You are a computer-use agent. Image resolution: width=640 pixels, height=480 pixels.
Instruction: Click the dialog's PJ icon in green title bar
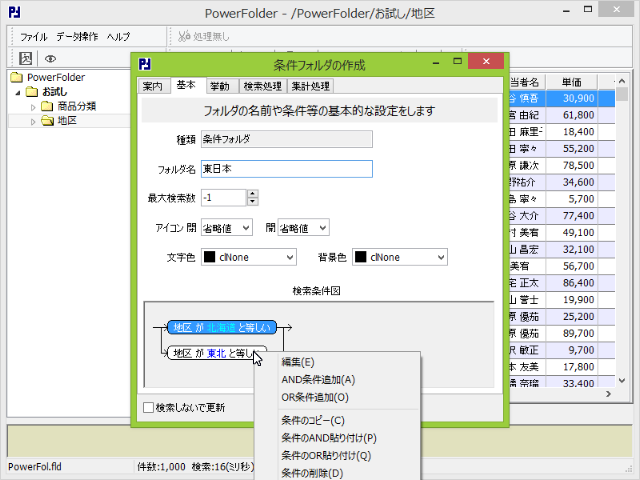click(144, 64)
